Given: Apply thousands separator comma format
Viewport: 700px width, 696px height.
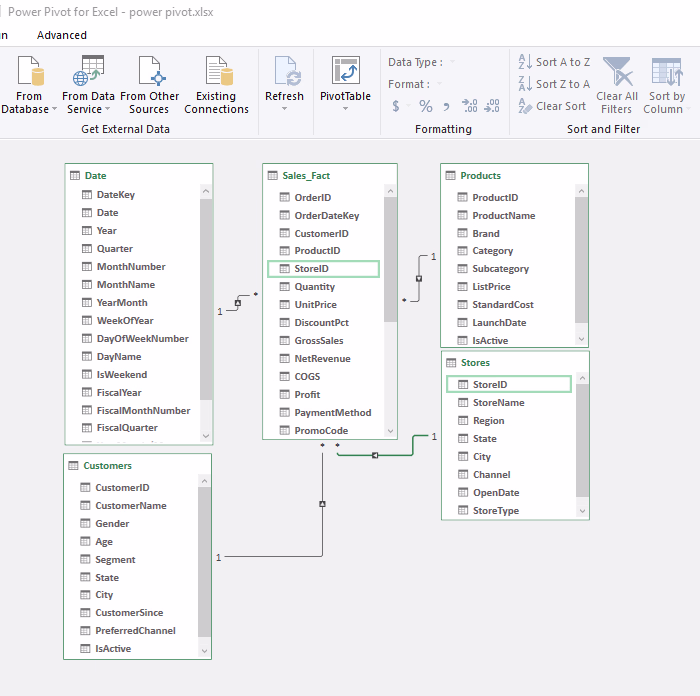Looking at the screenshot, I should [x=446, y=106].
